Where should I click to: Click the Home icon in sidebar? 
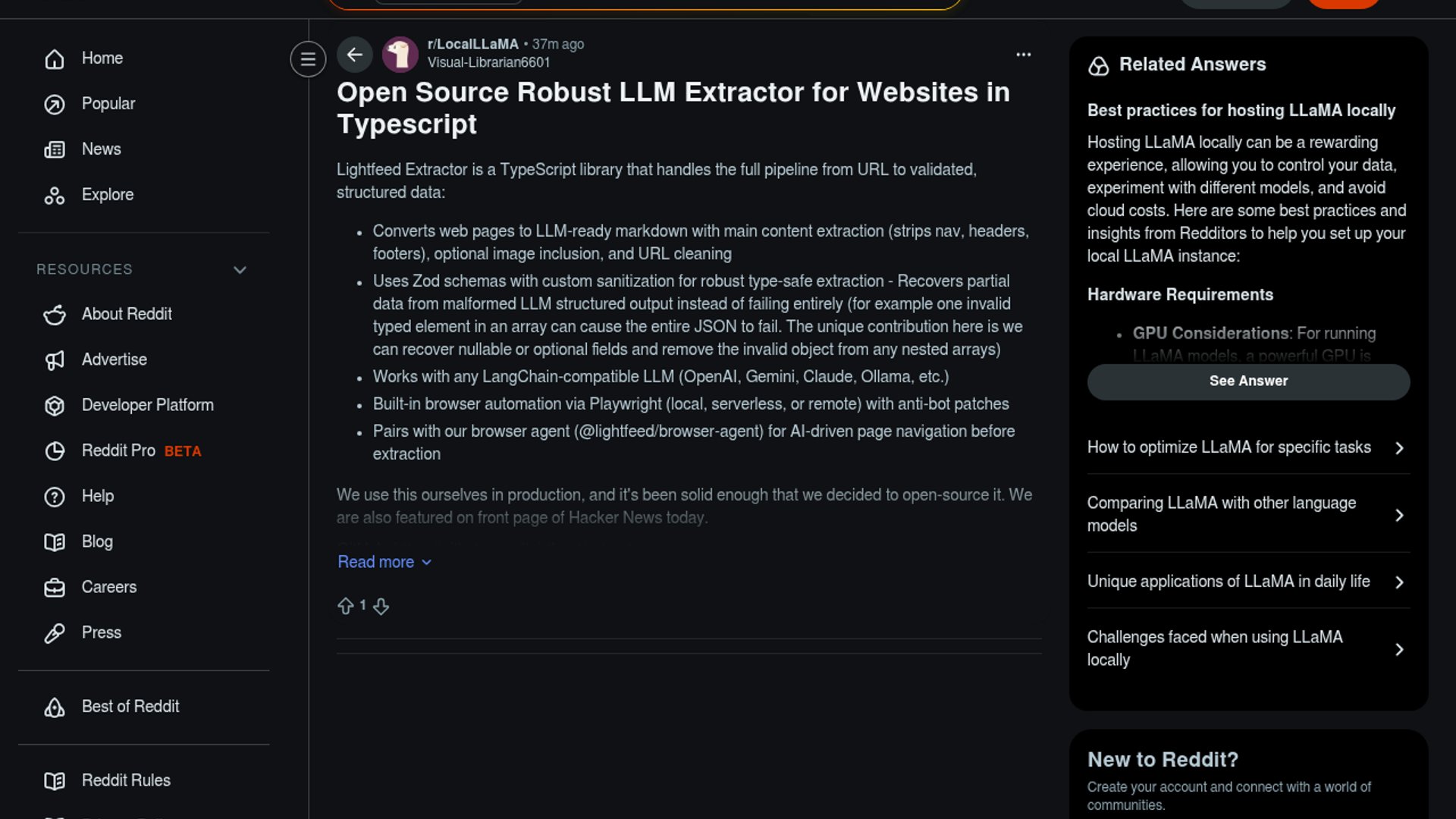(55, 58)
